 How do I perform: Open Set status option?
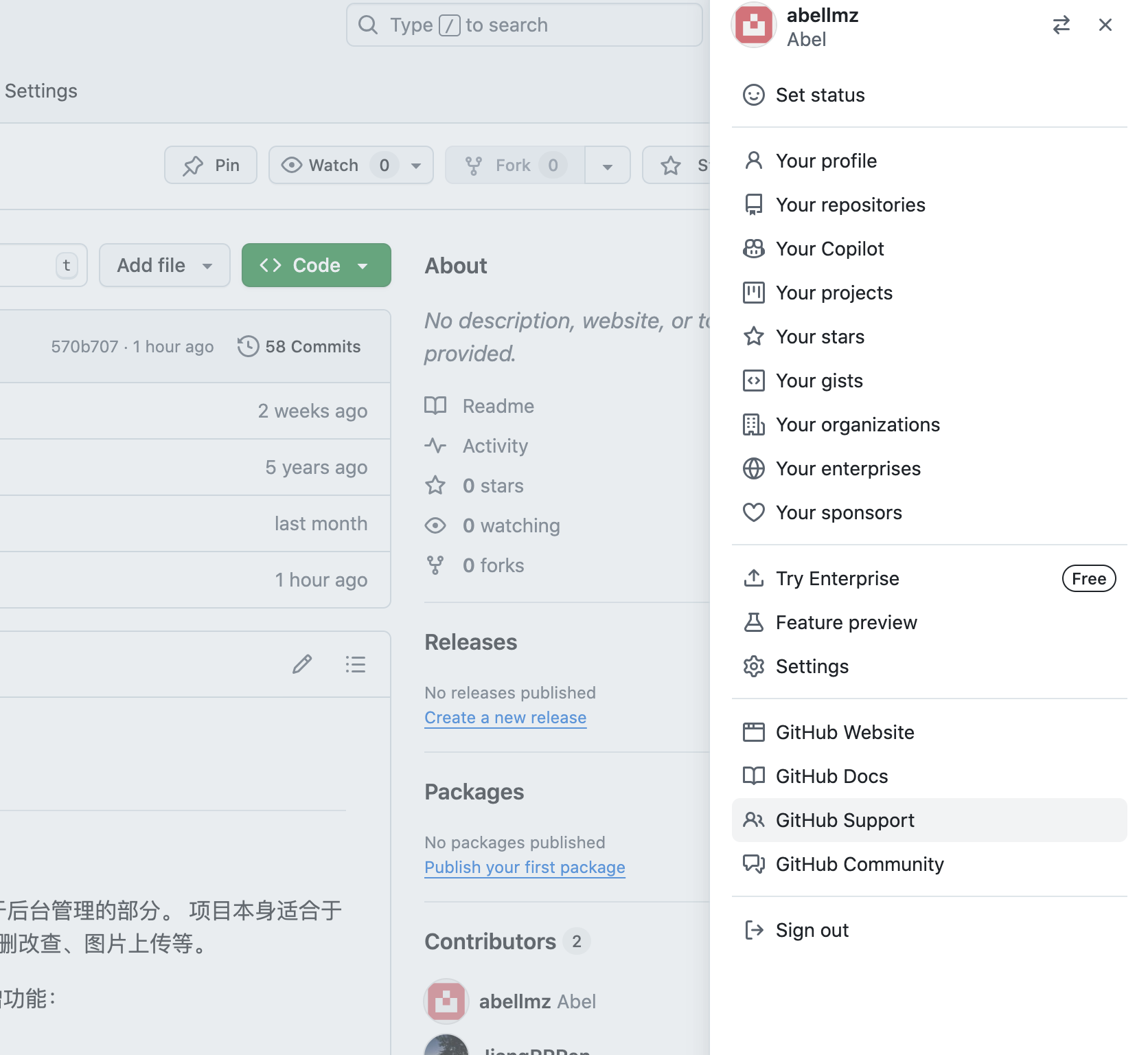(929, 95)
